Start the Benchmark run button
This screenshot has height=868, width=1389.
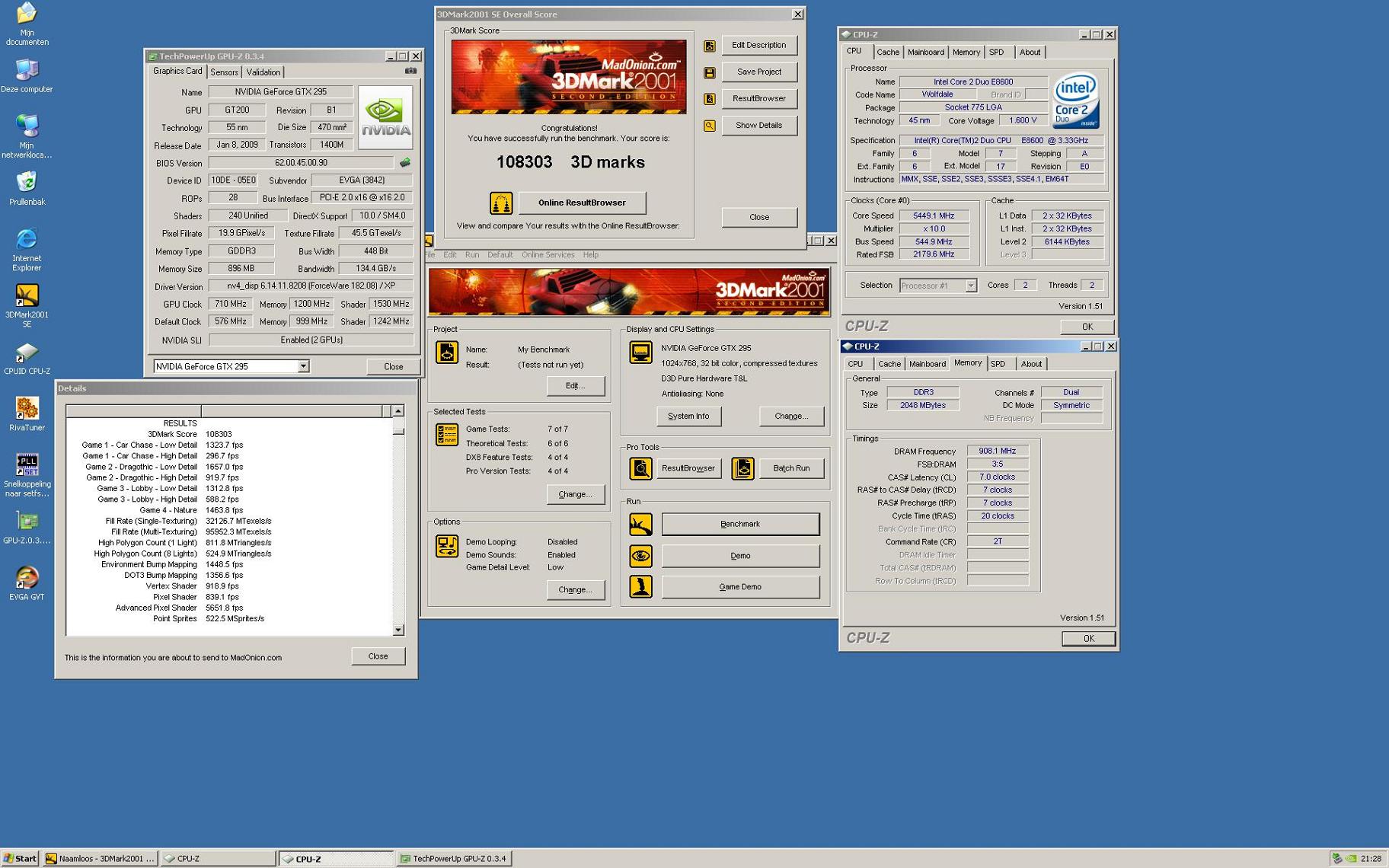point(740,524)
